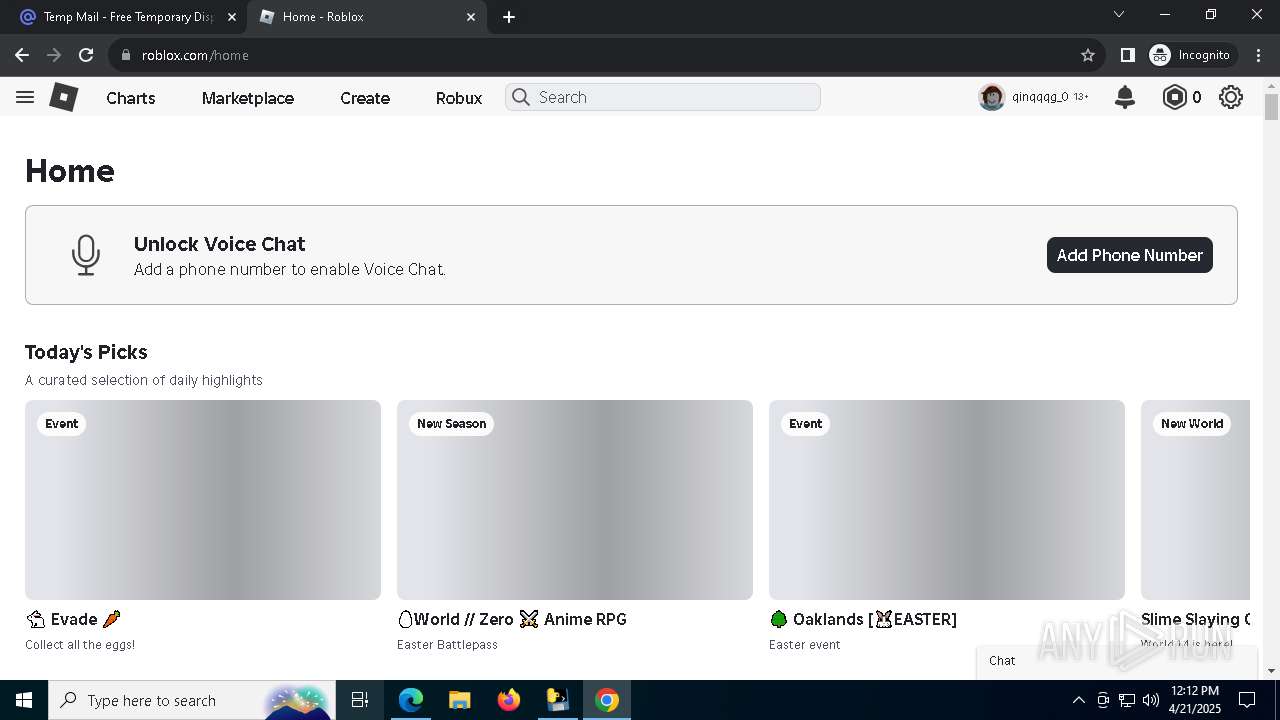This screenshot has width=1280, height=720.
Task: Click the page vertical scrollbar
Action: coord(1271,108)
